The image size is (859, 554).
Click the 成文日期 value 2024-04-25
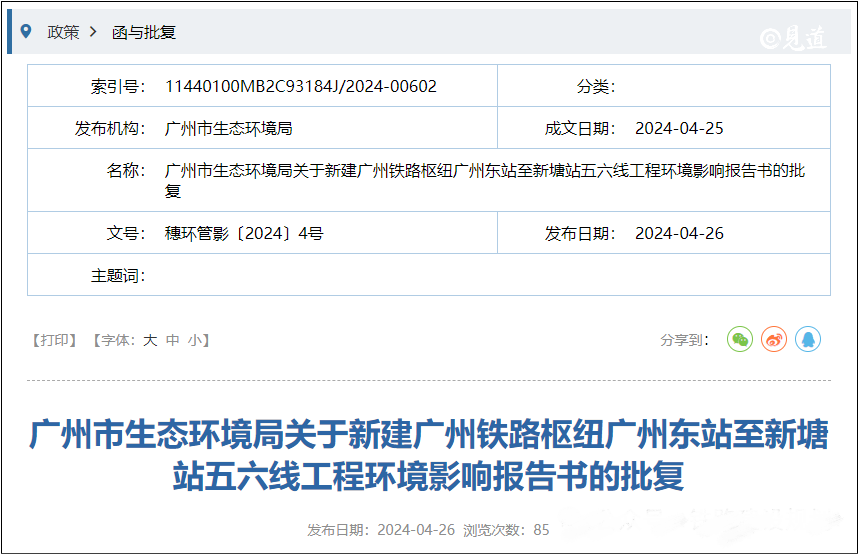point(679,128)
